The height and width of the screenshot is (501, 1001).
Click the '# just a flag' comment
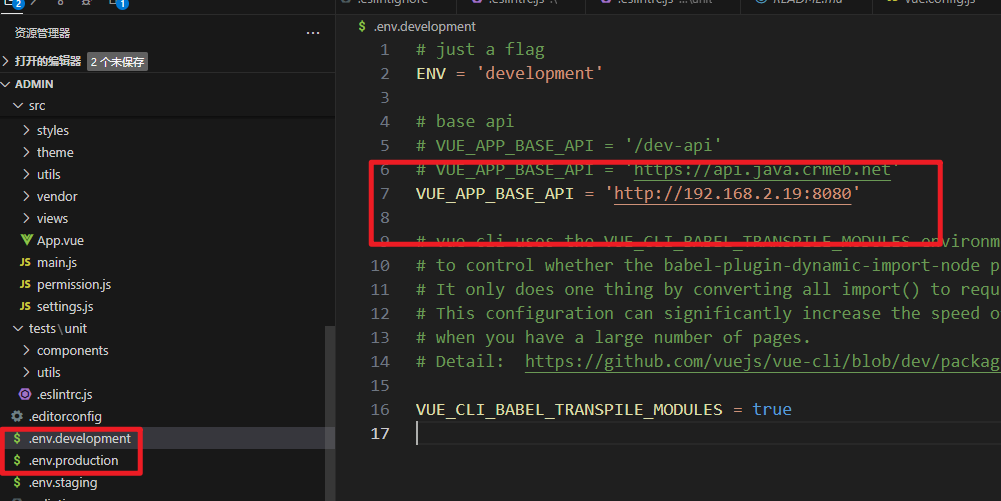481,50
